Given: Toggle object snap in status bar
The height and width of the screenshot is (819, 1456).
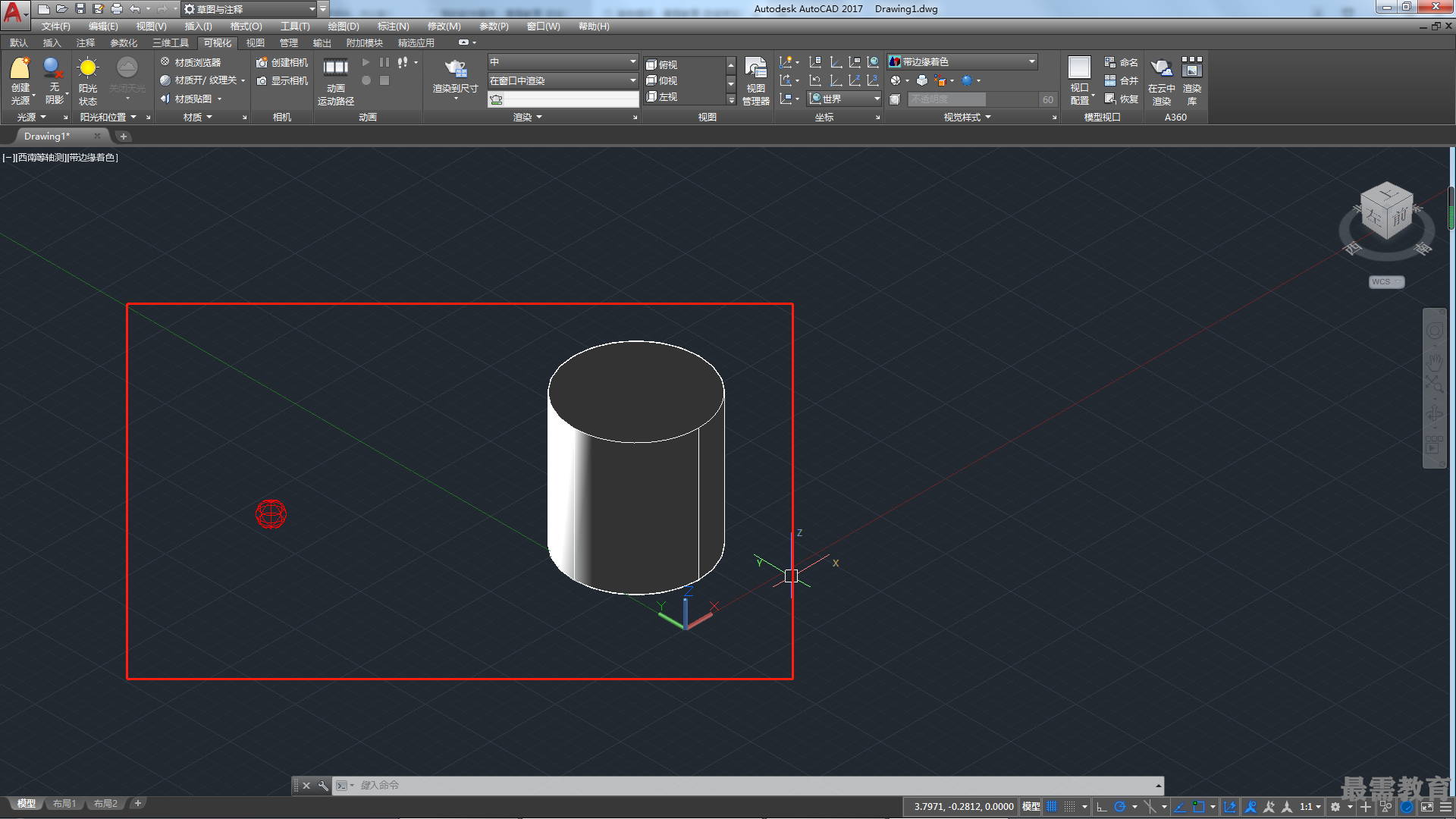Looking at the screenshot, I should pos(1199,806).
